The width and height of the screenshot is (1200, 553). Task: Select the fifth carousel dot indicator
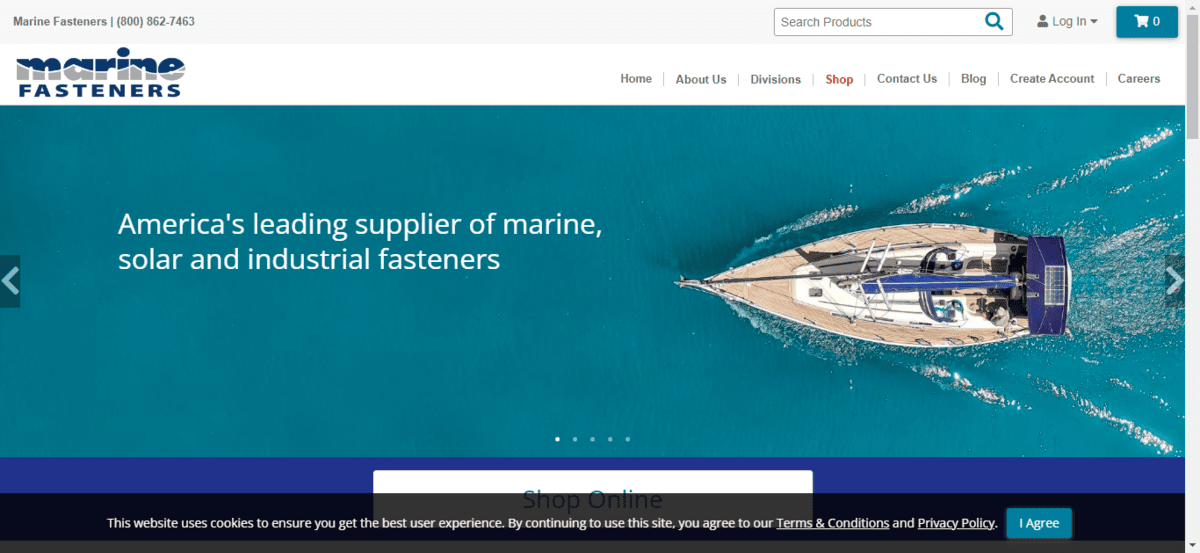click(628, 439)
